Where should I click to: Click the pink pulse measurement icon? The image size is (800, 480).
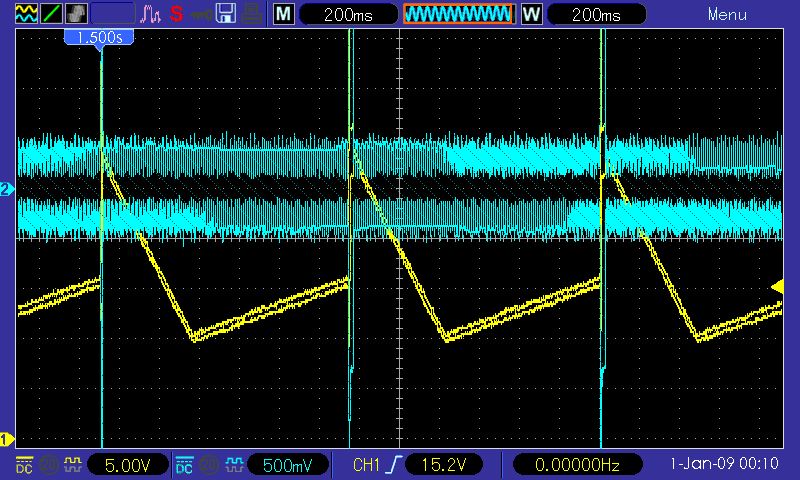click(x=150, y=14)
